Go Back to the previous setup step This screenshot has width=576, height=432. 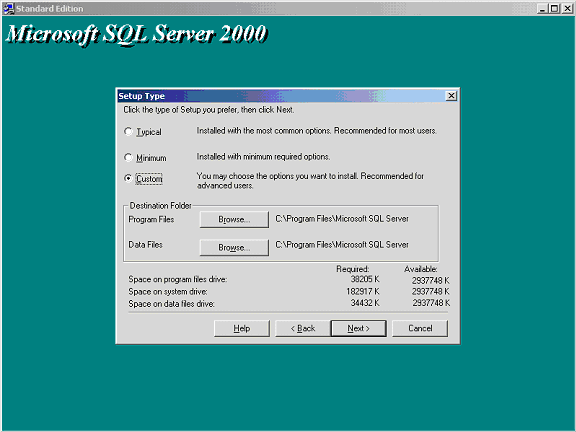pyautogui.click(x=303, y=328)
